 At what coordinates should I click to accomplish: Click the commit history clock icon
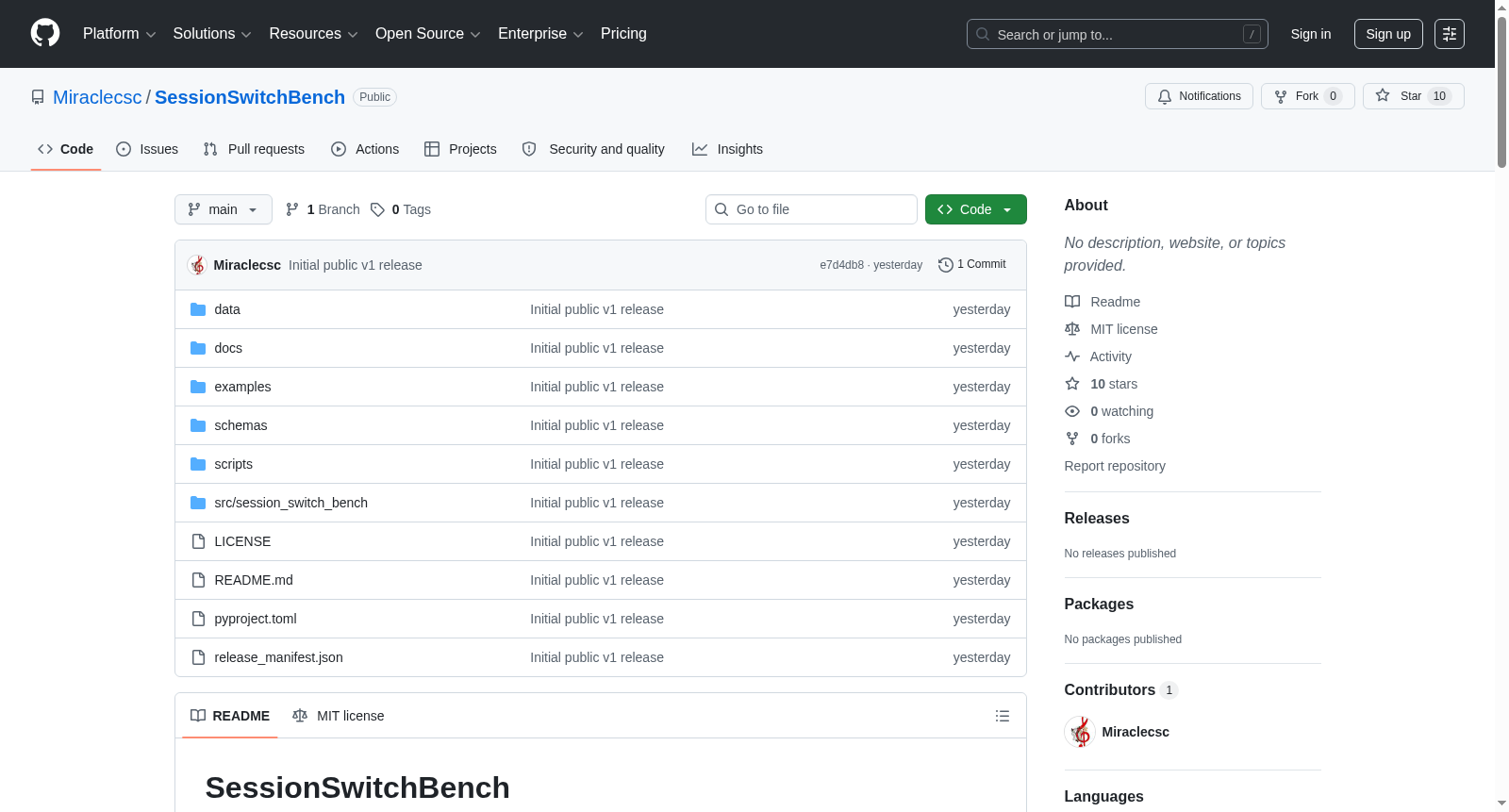tap(946, 265)
